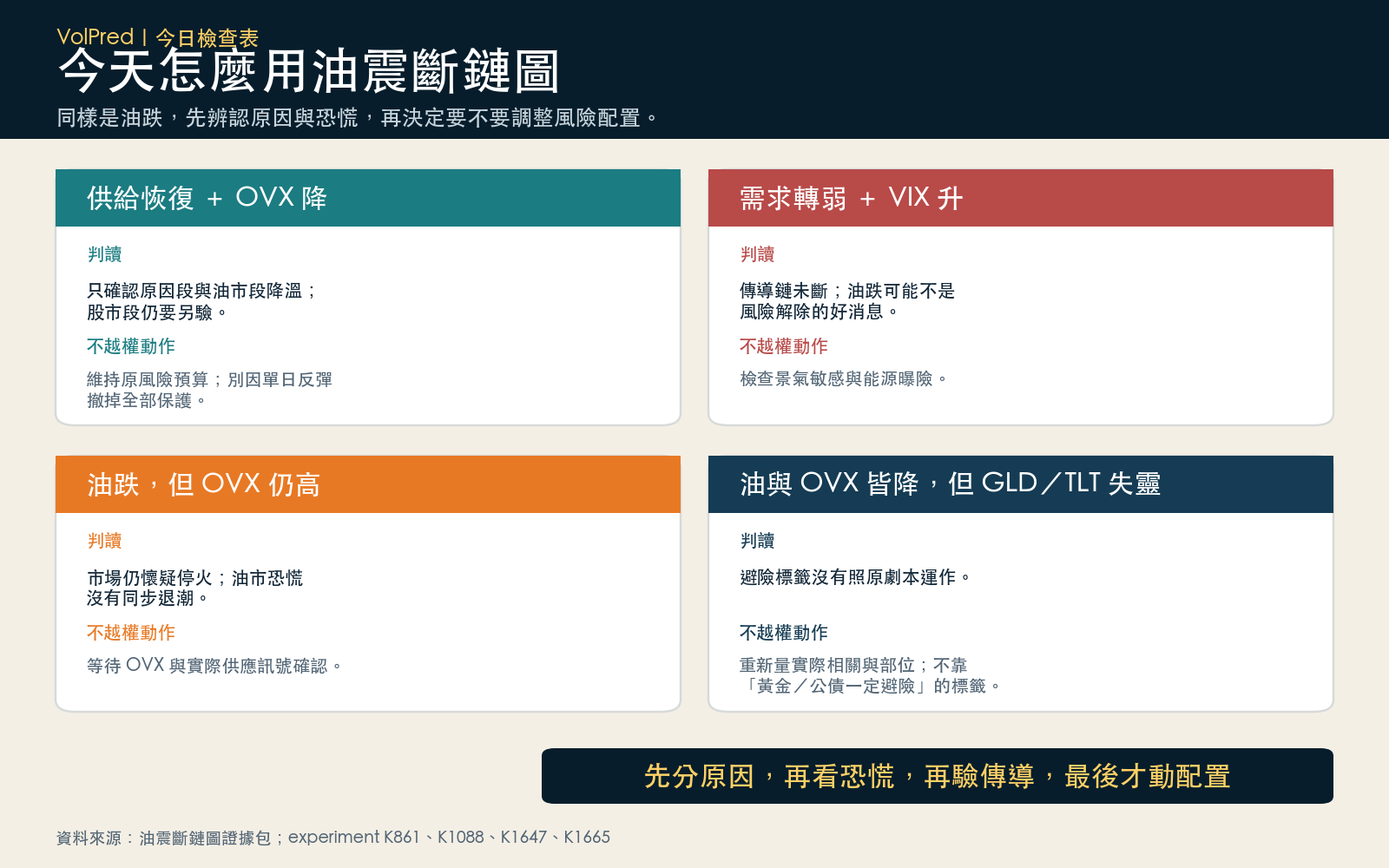Viewport: 1389px width, 868px height.
Task: Click the line 「黃金／公債一定避險」的標籤。
Action: tap(871, 686)
